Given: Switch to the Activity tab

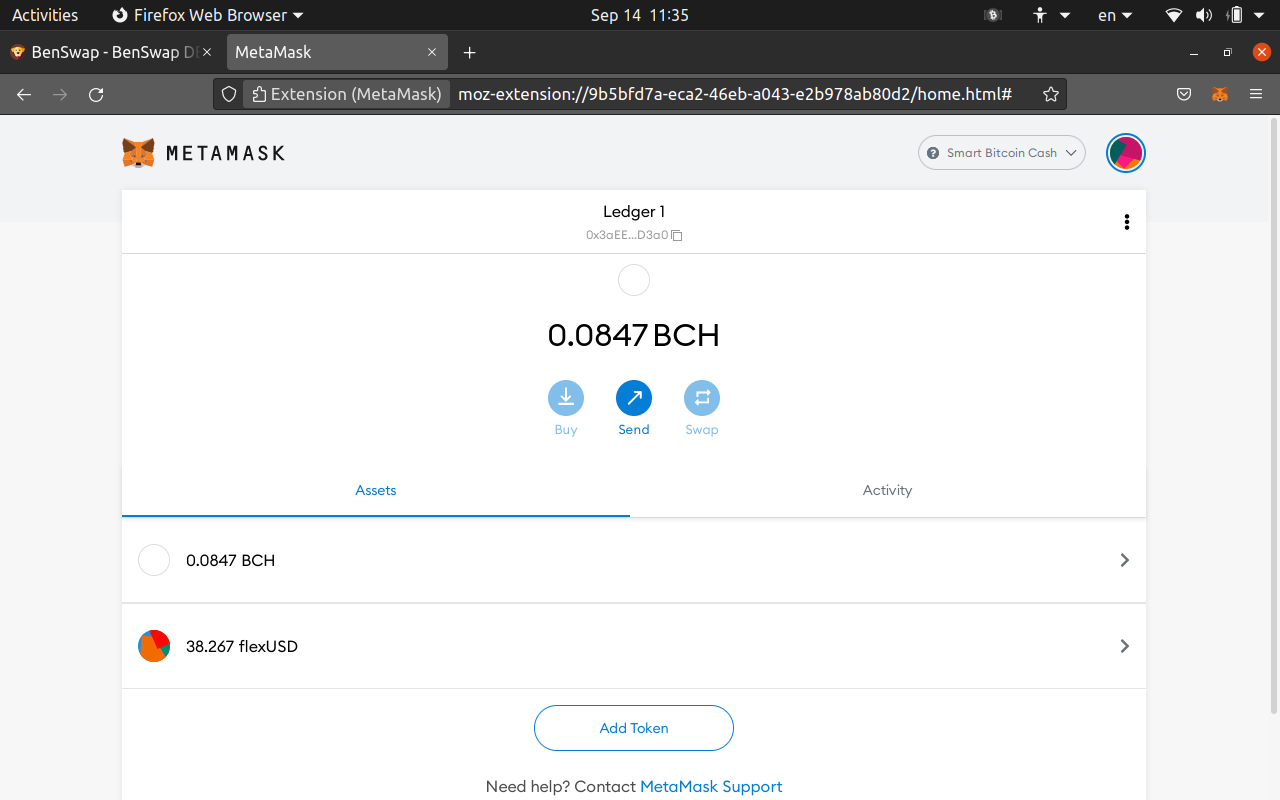Looking at the screenshot, I should click(x=888, y=490).
